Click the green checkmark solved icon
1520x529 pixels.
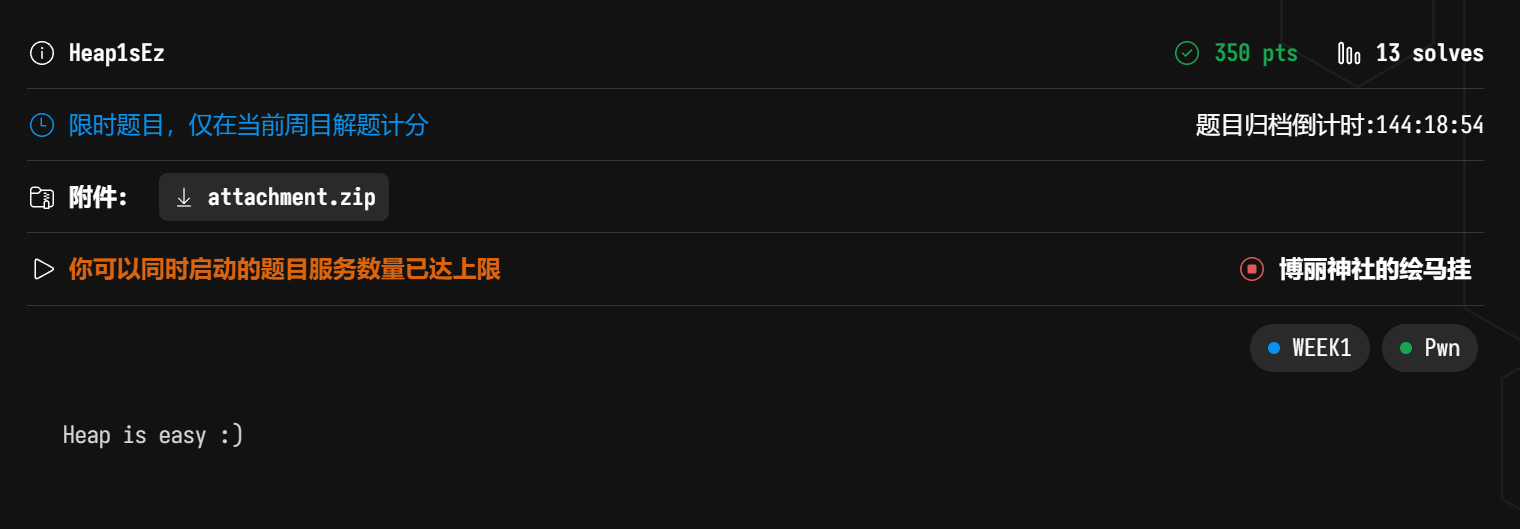click(1187, 53)
